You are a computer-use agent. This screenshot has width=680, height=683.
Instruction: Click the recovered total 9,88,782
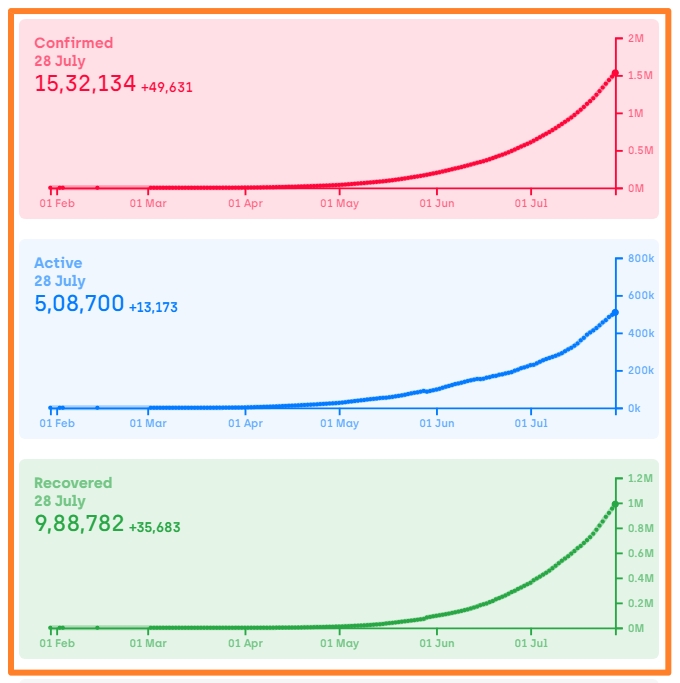tap(79, 524)
